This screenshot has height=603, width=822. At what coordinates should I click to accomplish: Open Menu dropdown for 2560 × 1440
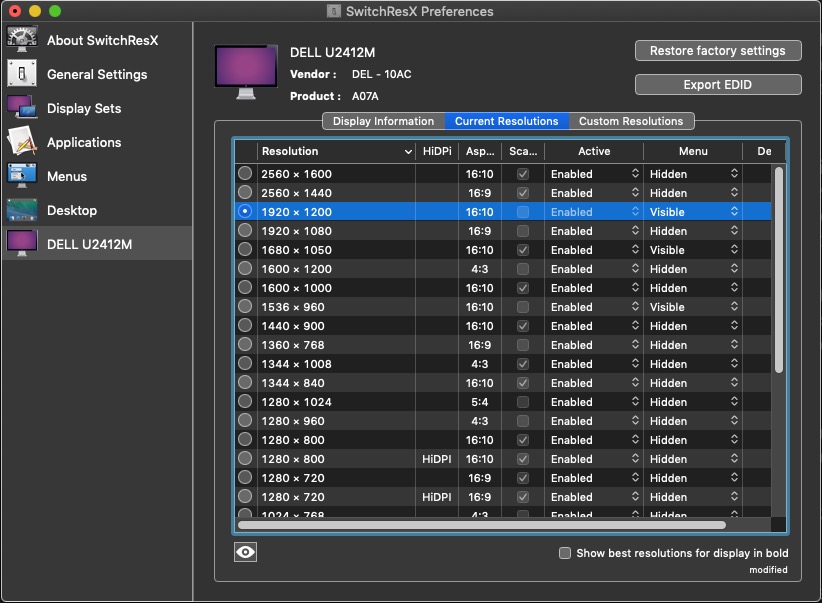point(693,192)
